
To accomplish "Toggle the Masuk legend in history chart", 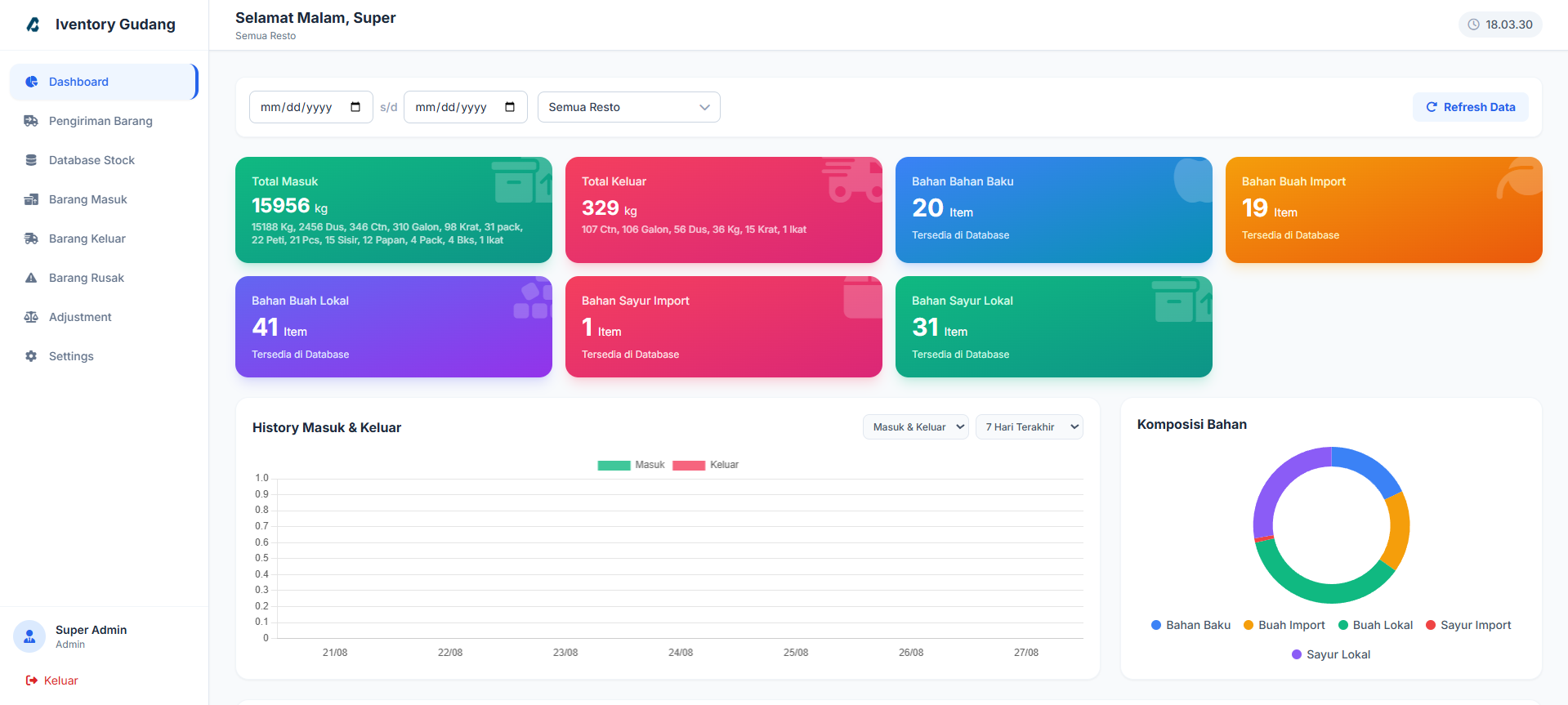I will click(x=631, y=465).
